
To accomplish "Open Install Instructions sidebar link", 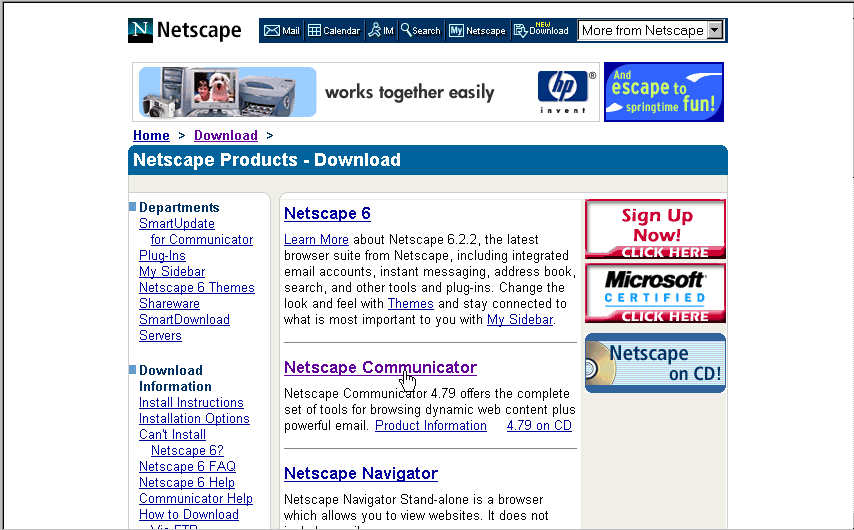I will coord(191,403).
